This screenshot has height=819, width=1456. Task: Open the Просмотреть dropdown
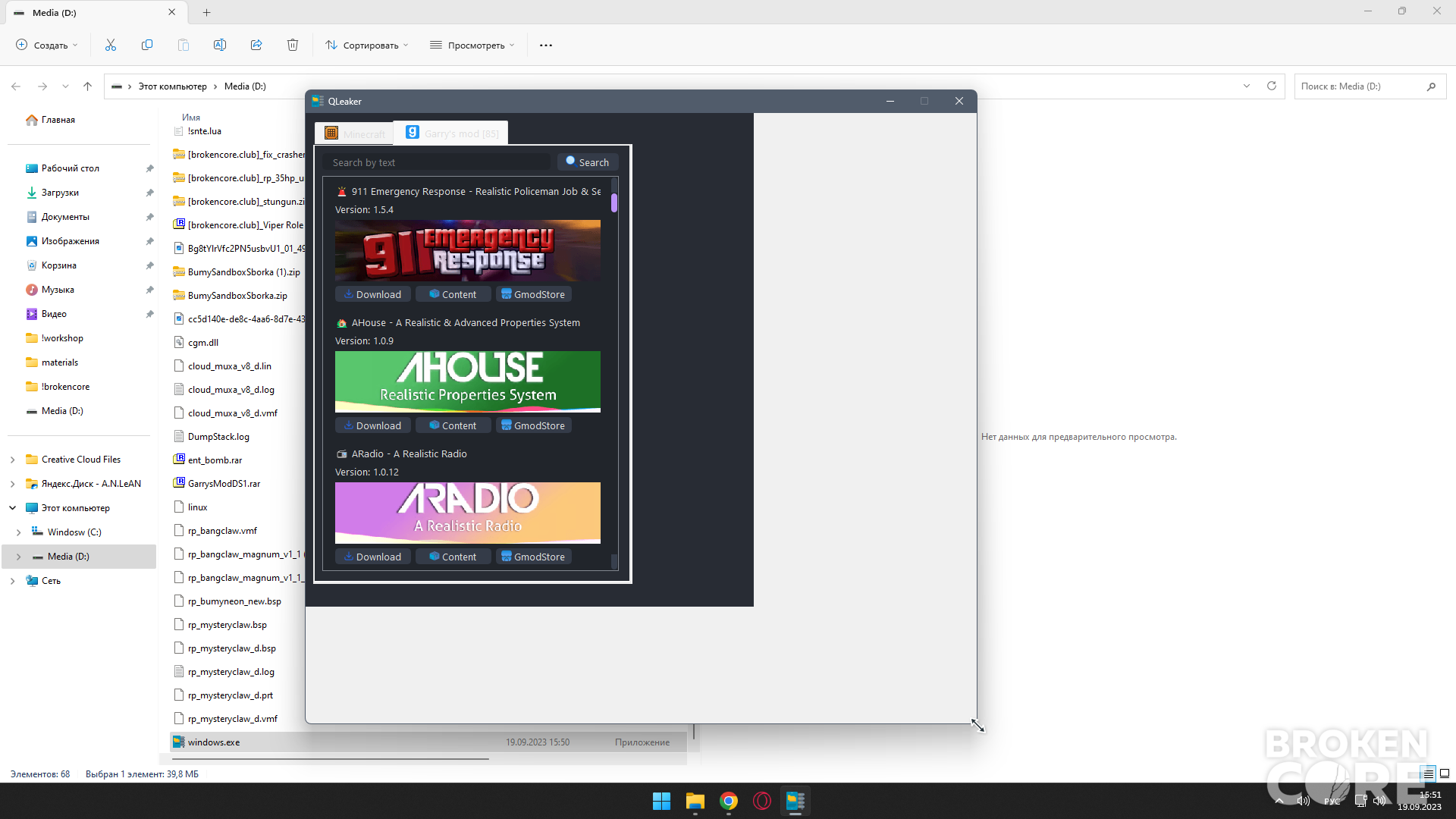coord(472,45)
